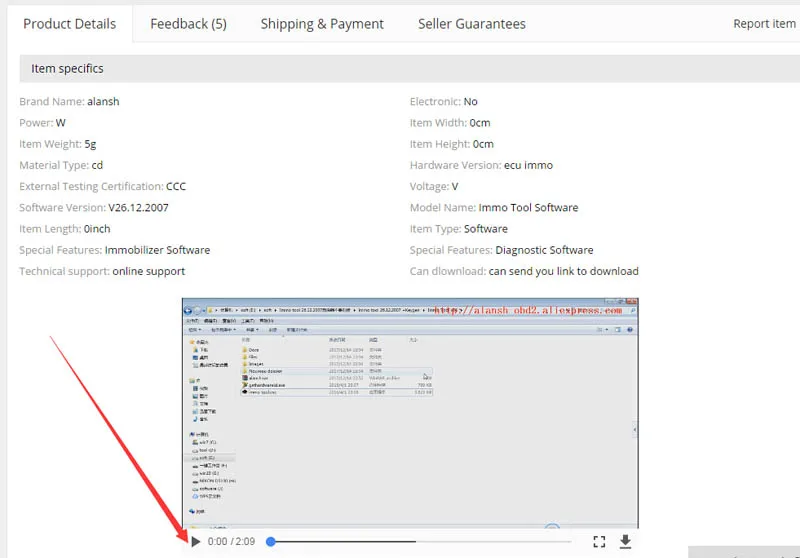This screenshot has height=558, width=800.
Task: Select the Material Type value cd
Action: [97, 165]
